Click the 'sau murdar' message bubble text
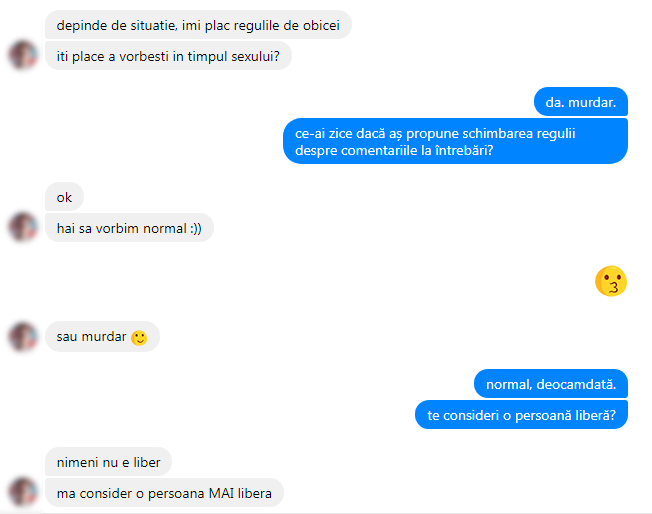Viewport: 652px width, 514px height. click(91, 336)
